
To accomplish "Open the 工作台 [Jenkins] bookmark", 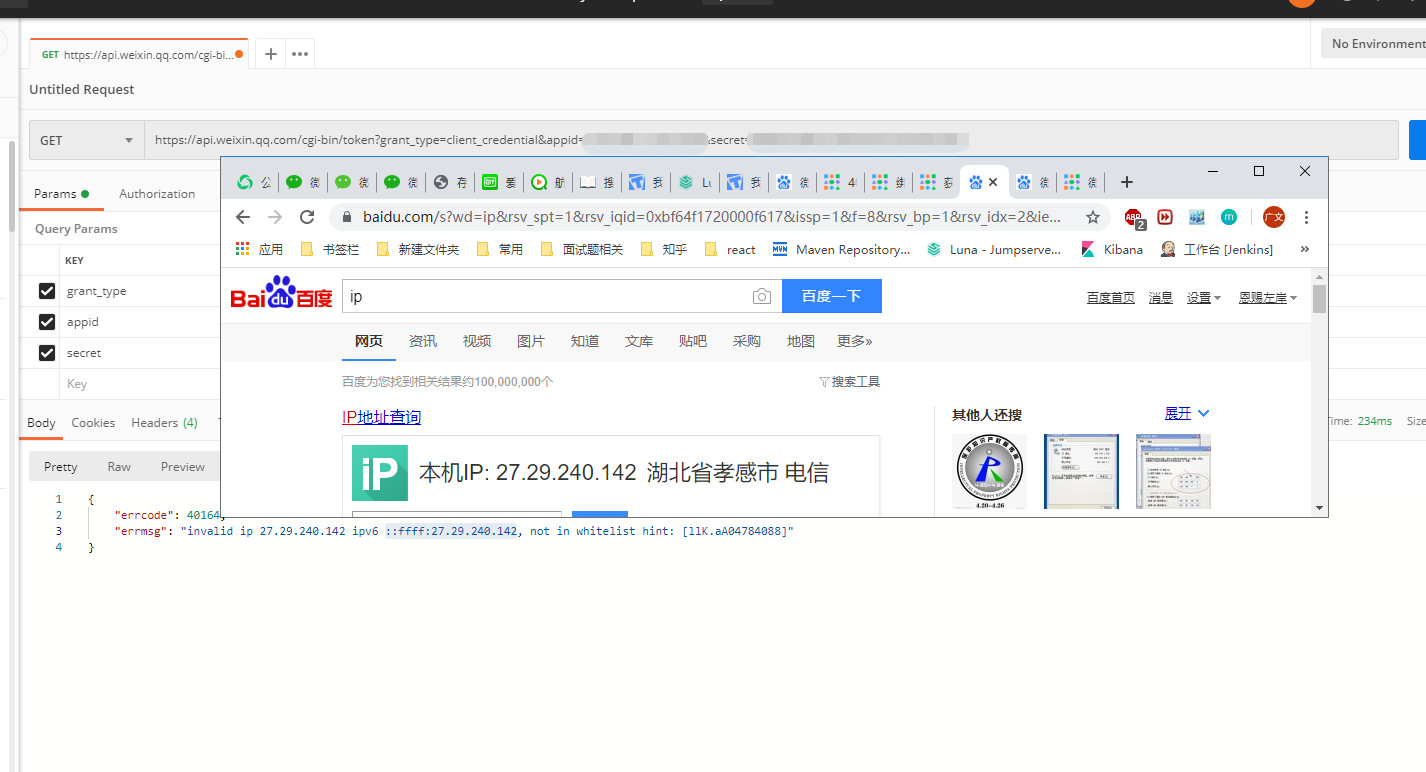I will pyautogui.click(x=1216, y=249).
